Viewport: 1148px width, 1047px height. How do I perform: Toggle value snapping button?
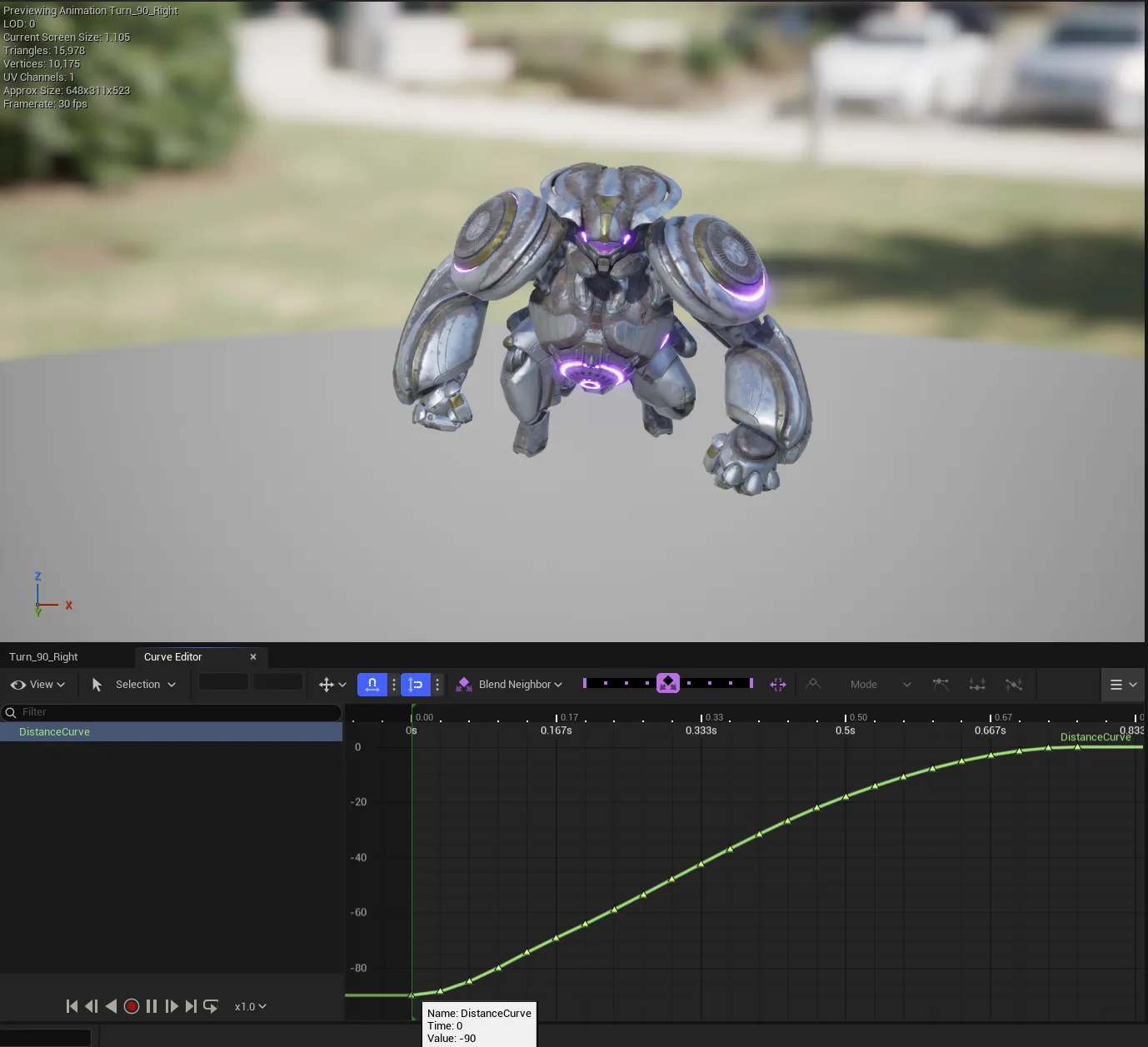click(416, 685)
